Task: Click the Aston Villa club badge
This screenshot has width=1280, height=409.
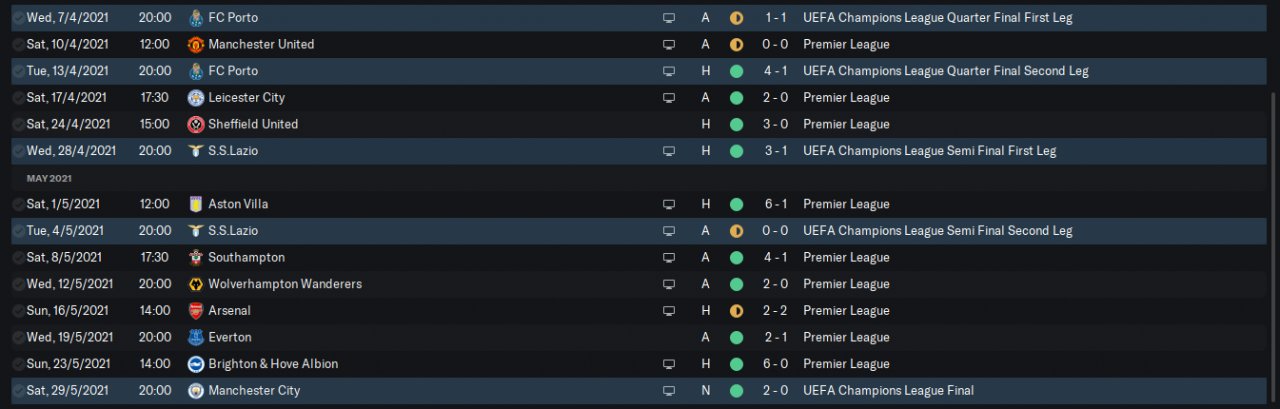Action: (196, 204)
